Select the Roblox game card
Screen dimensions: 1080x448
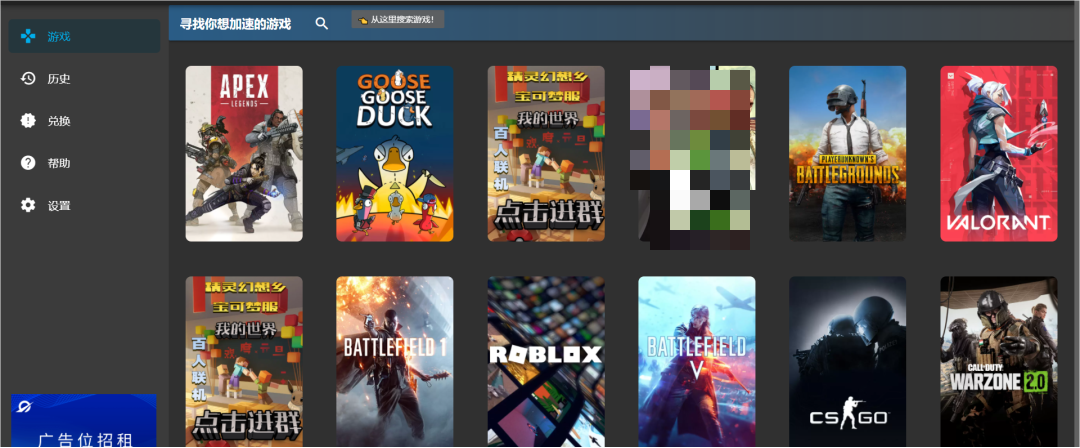(x=546, y=362)
